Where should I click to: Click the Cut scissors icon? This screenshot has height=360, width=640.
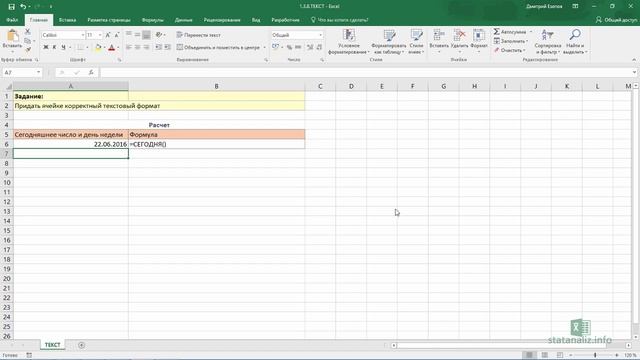click(x=28, y=31)
